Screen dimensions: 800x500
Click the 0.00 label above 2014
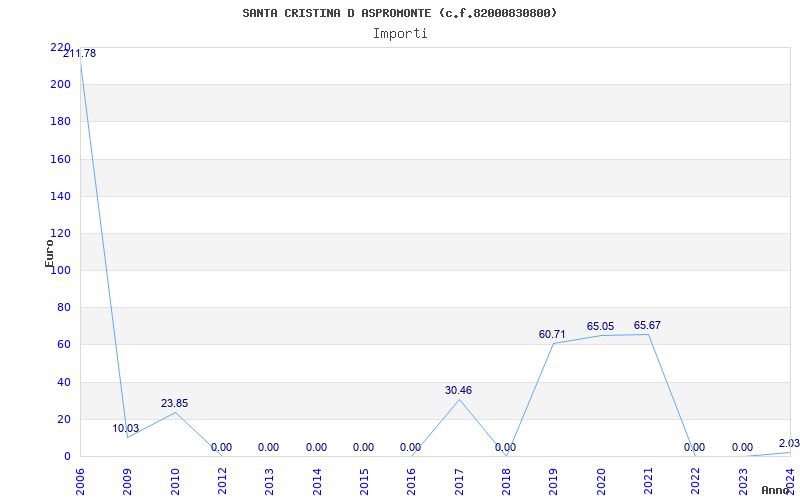pyautogui.click(x=316, y=447)
